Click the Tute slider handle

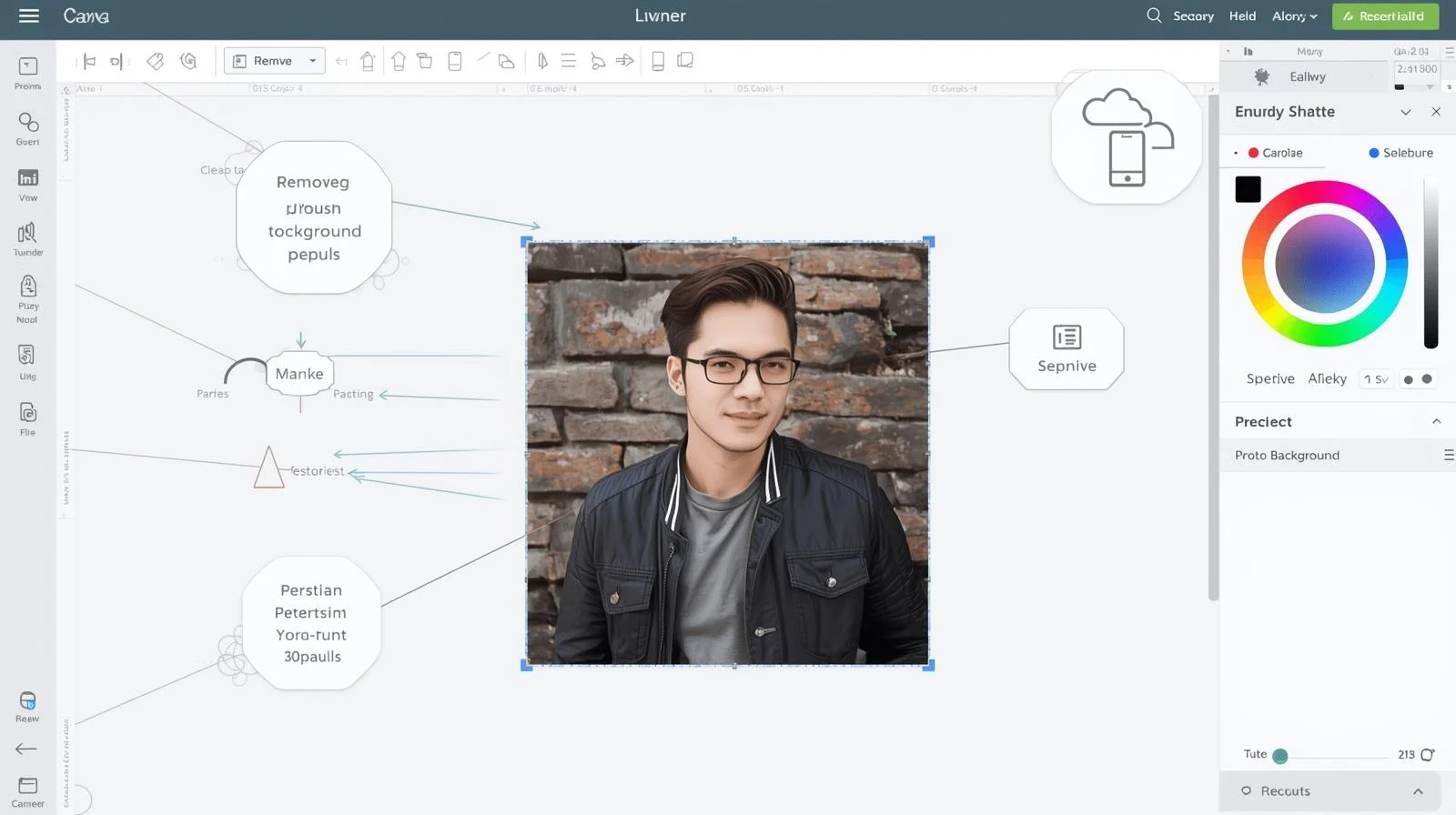click(x=1280, y=756)
